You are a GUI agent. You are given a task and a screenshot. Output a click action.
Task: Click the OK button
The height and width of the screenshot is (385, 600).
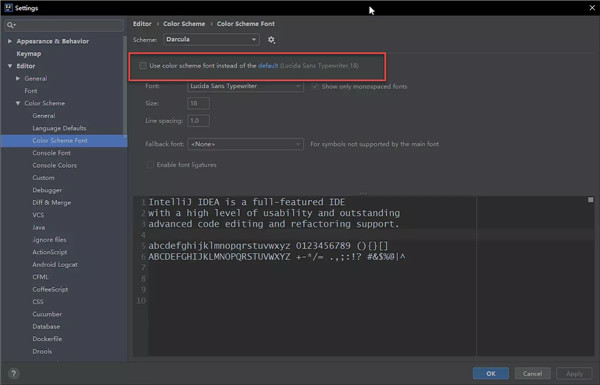click(491, 374)
